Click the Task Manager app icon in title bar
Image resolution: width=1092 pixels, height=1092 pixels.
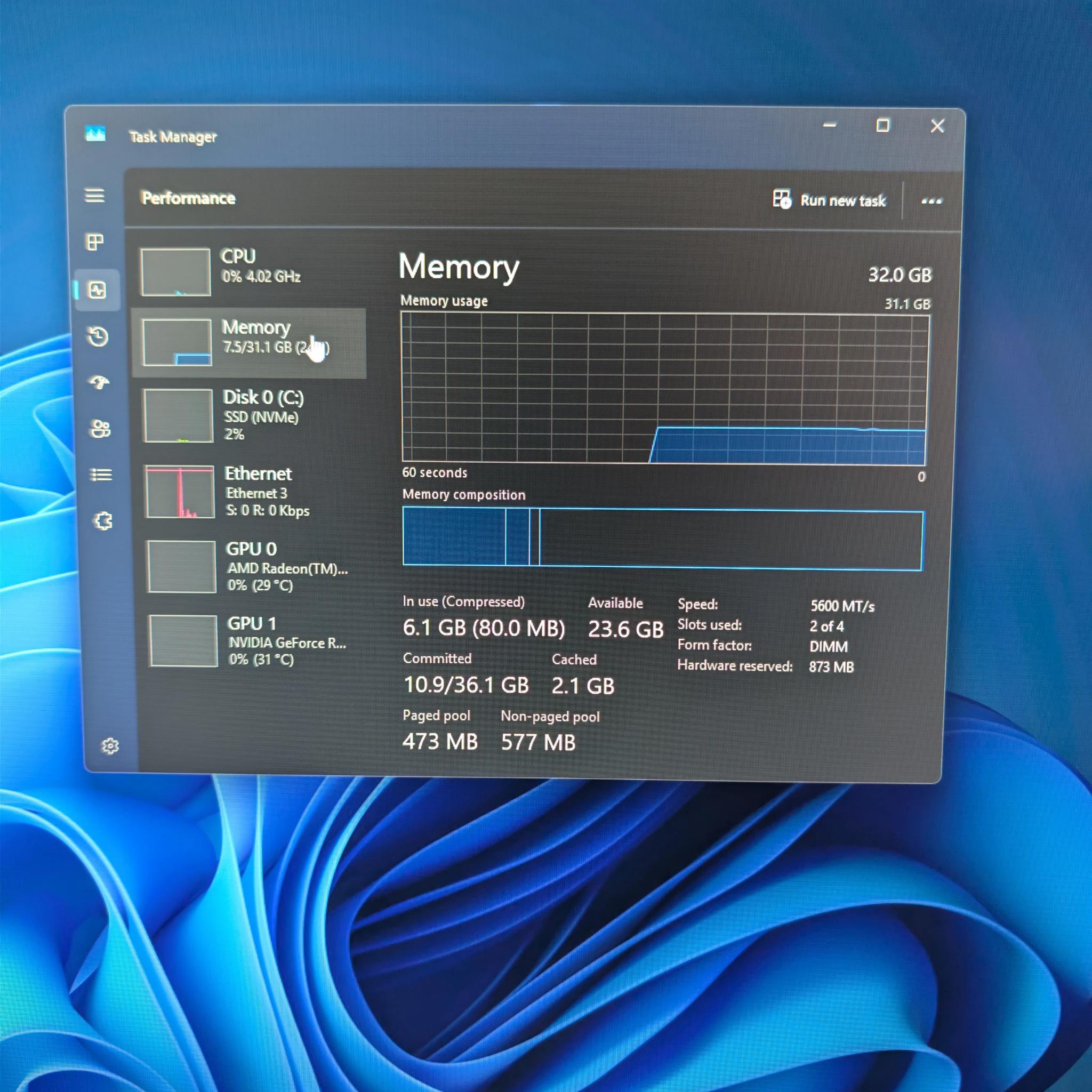(95, 134)
